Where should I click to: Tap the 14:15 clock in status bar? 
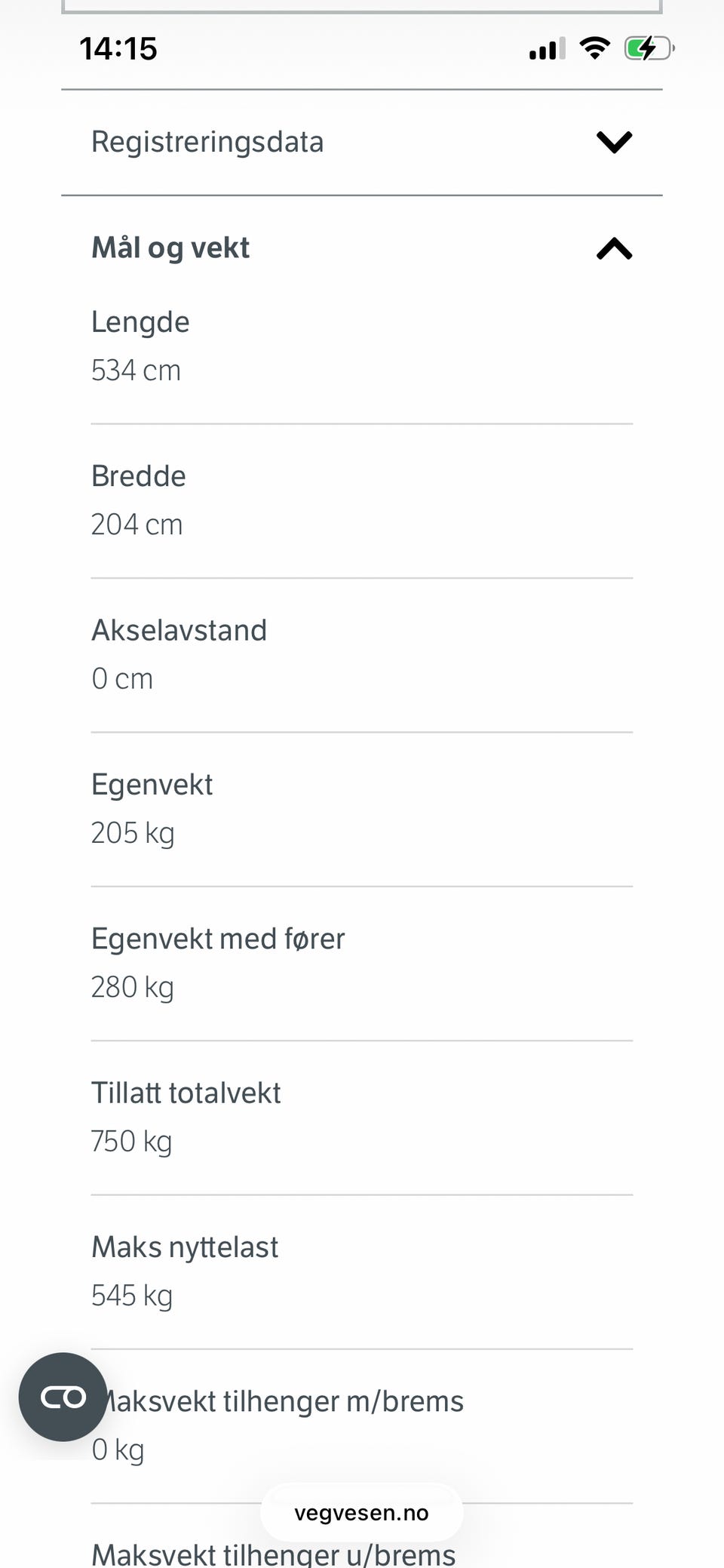click(118, 49)
